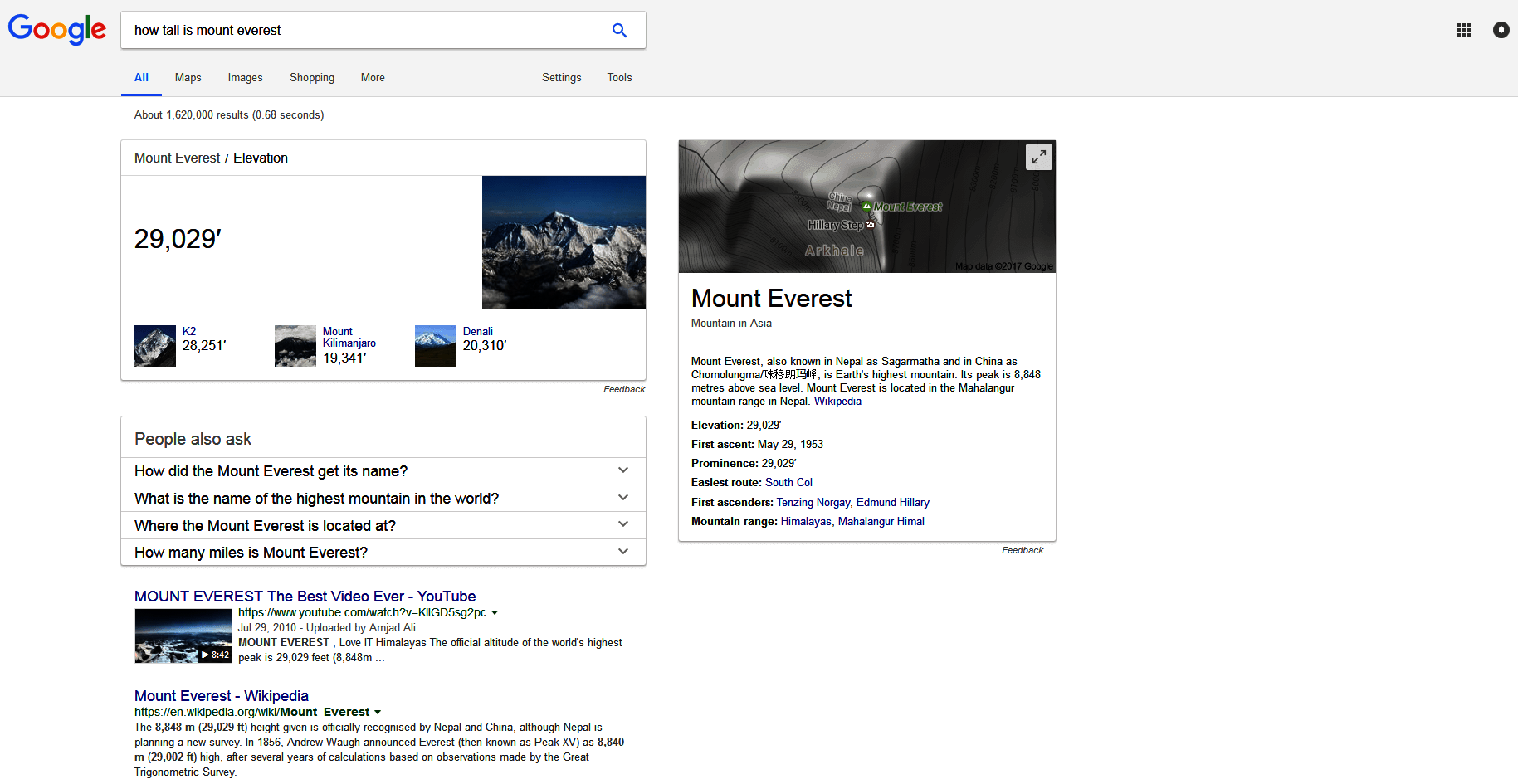1518x784 pixels.
Task: Click the Denali mountain thumbnail image
Action: 435,346
